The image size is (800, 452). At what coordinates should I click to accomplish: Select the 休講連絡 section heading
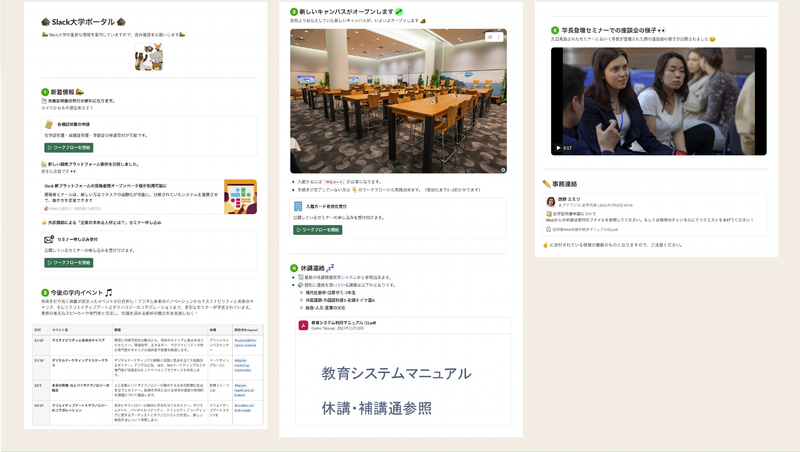(312, 268)
